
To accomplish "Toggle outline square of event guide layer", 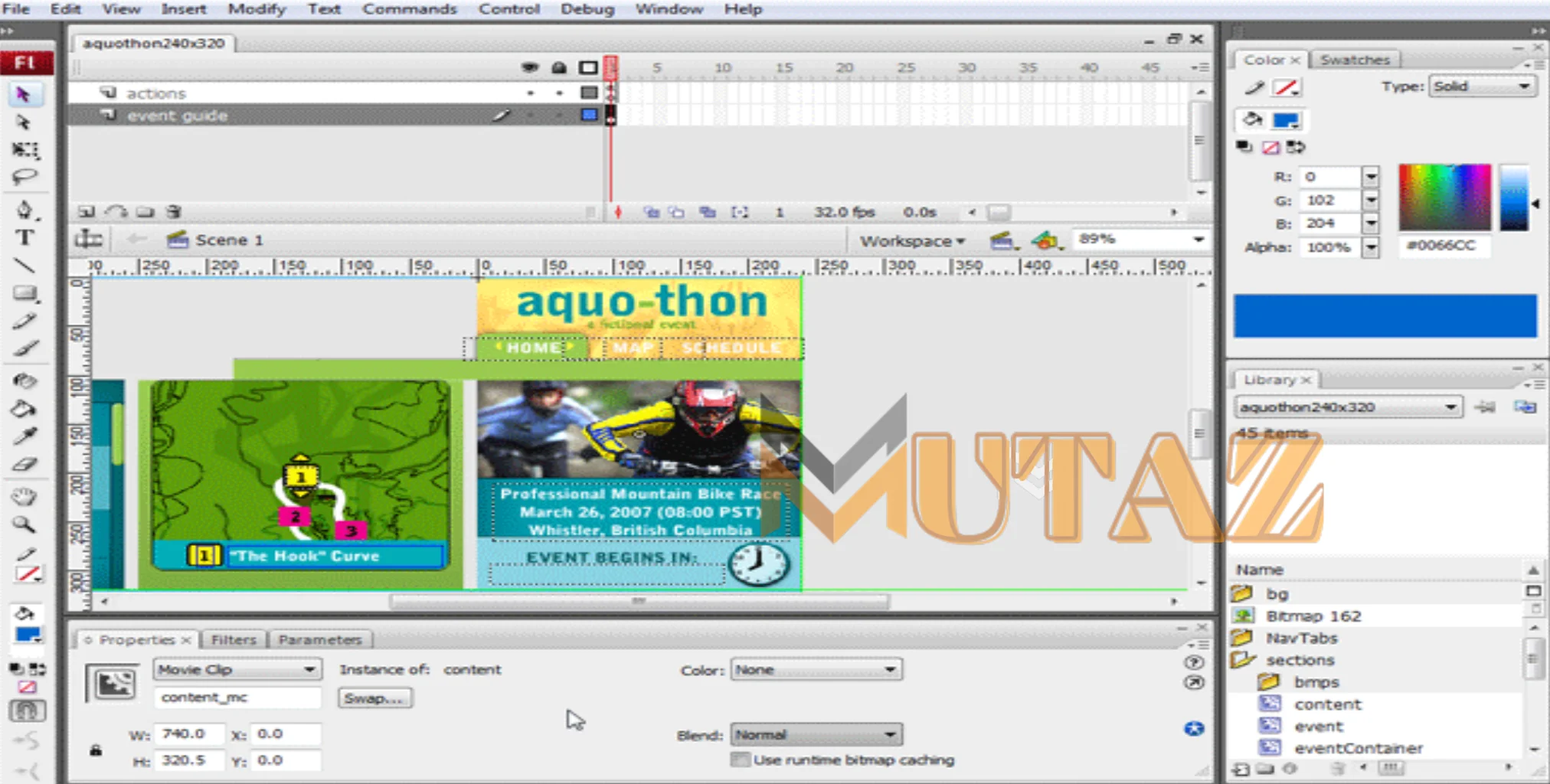I will click(588, 115).
